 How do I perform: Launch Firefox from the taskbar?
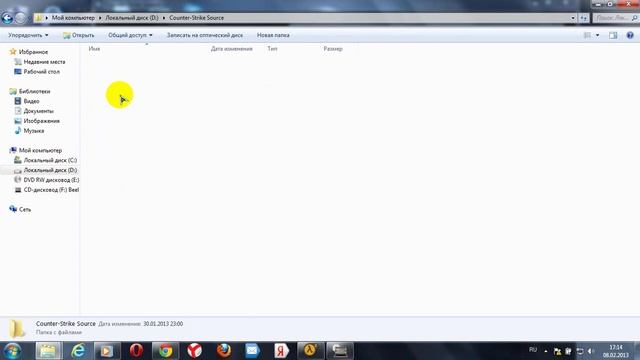click(x=224, y=351)
